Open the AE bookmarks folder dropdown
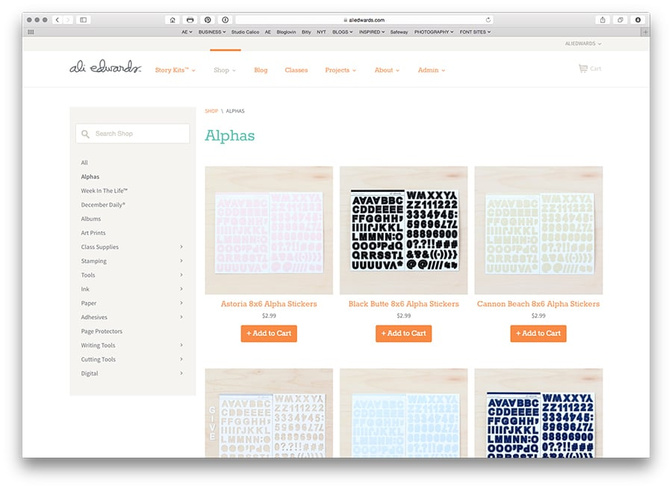672x489 pixels. pos(186,32)
